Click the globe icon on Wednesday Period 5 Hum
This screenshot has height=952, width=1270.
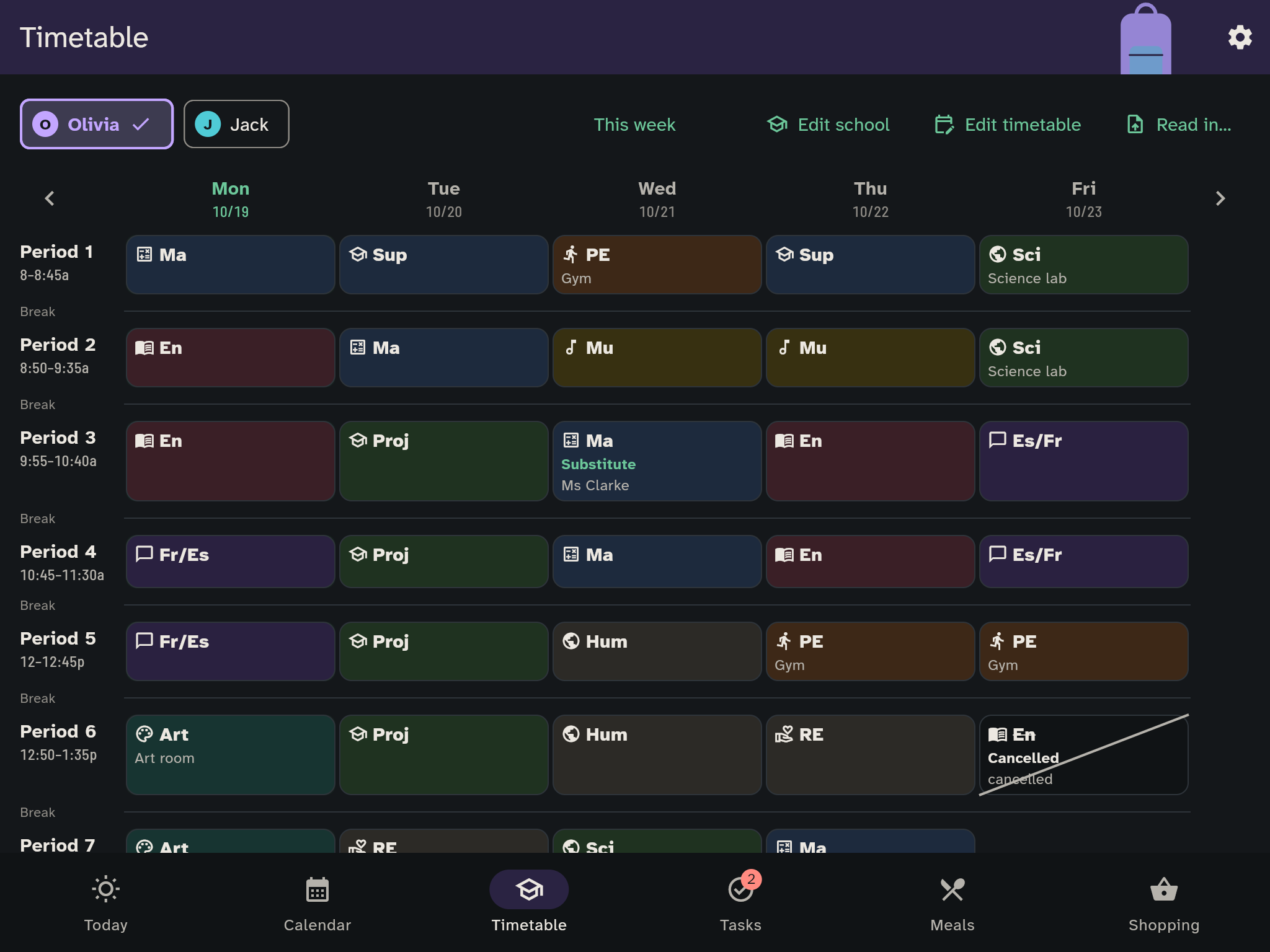(571, 641)
